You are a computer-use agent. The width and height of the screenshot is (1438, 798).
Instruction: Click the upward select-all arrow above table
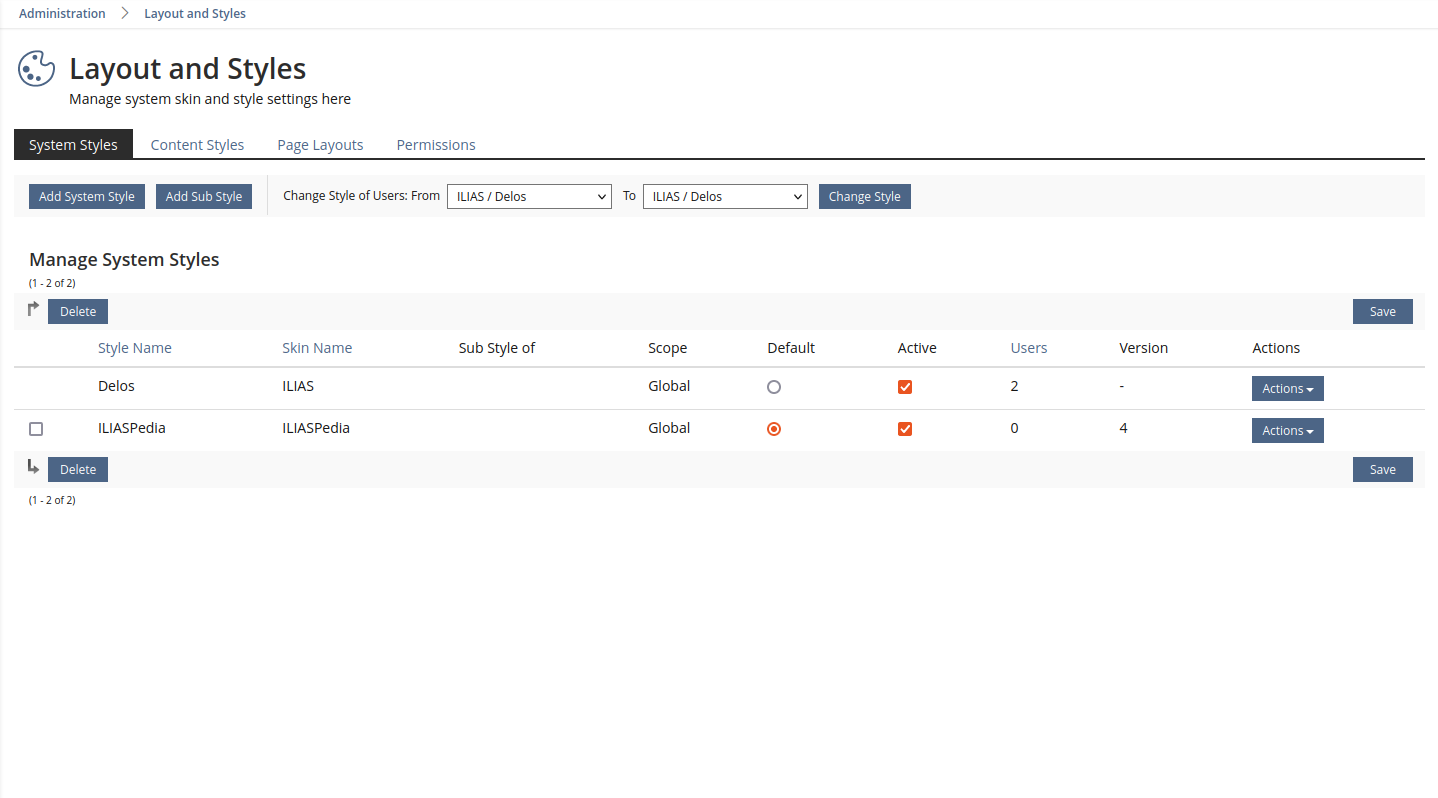click(33, 309)
